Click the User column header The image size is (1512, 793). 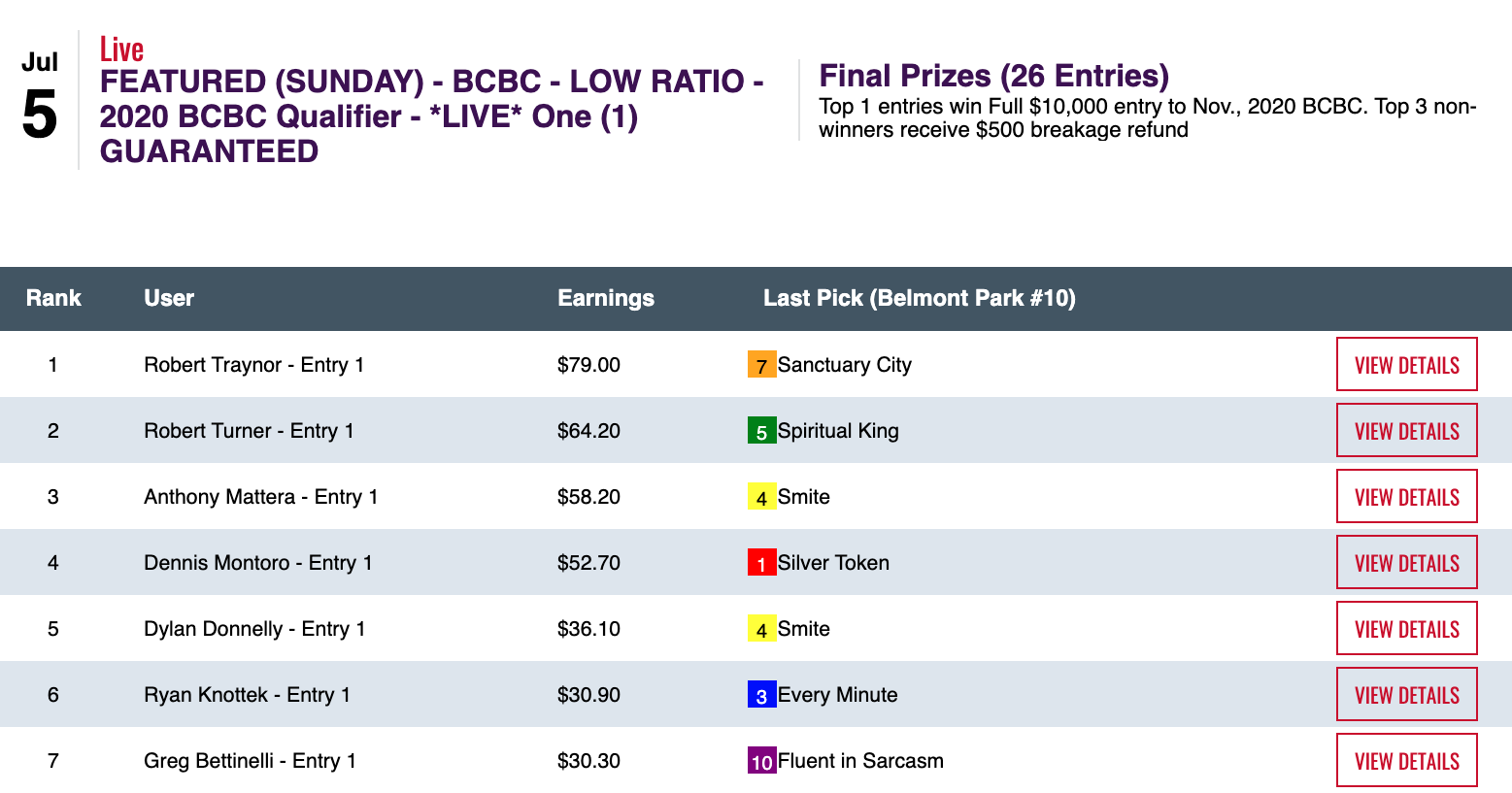tap(169, 298)
